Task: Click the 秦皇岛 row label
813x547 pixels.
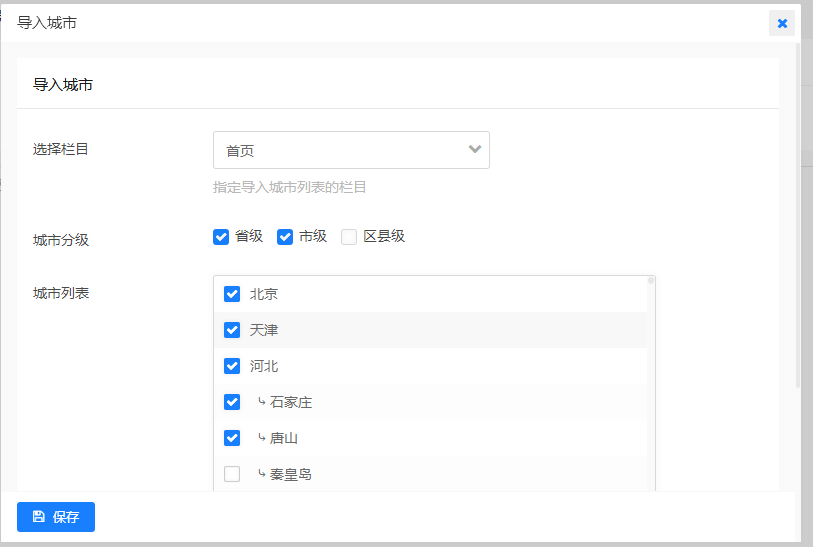Action: (x=291, y=474)
